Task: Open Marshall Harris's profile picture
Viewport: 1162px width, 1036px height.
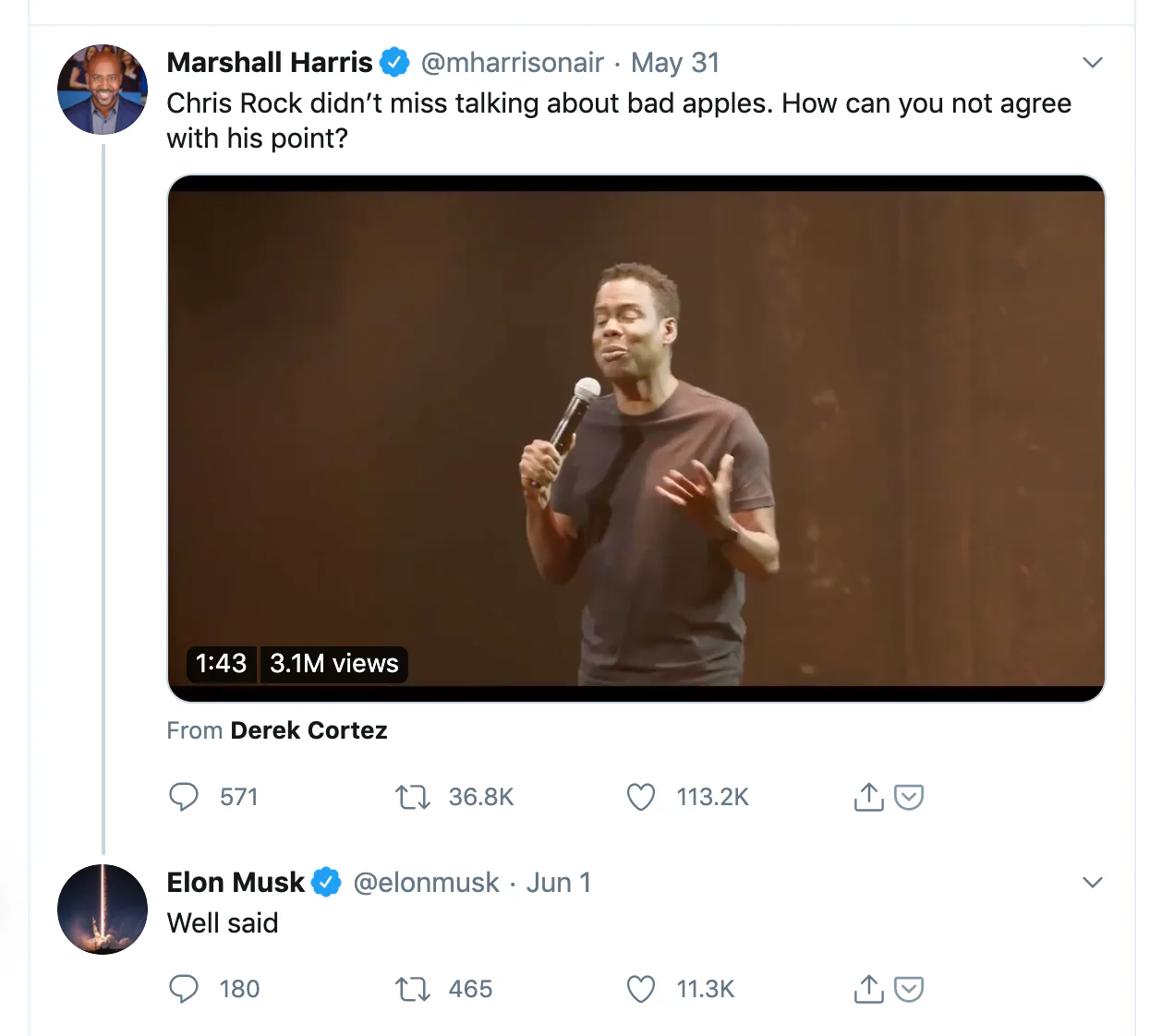Action: pyautogui.click(x=103, y=90)
